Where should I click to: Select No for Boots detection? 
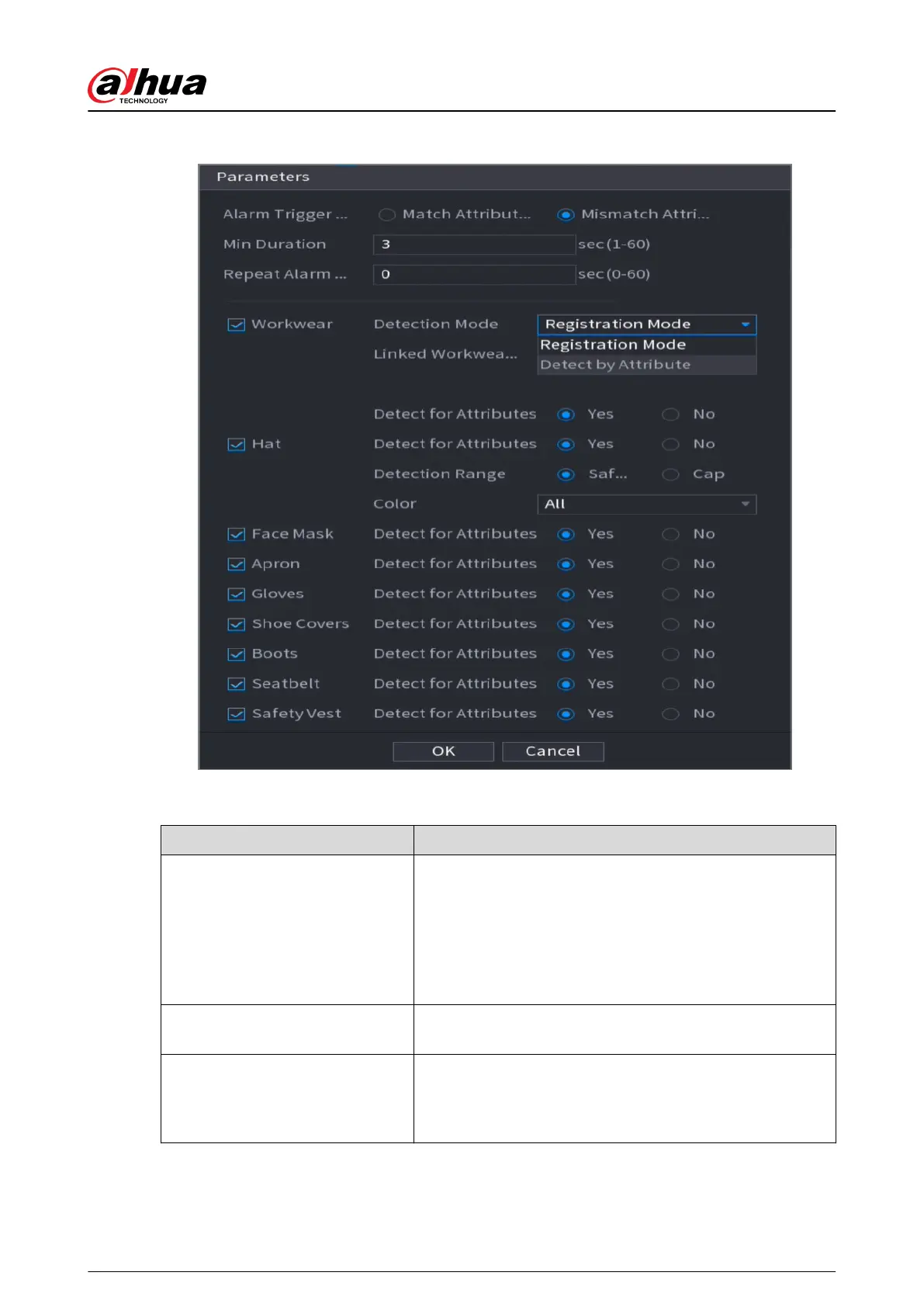tap(670, 654)
